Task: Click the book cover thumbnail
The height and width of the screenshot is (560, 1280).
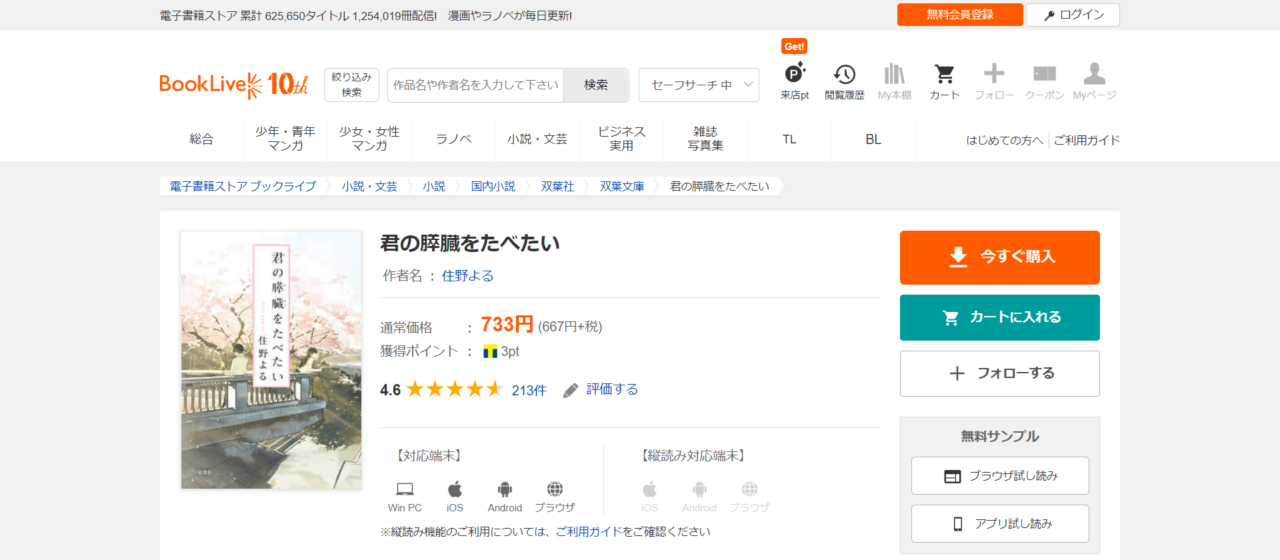Action: pyautogui.click(x=271, y=360)
